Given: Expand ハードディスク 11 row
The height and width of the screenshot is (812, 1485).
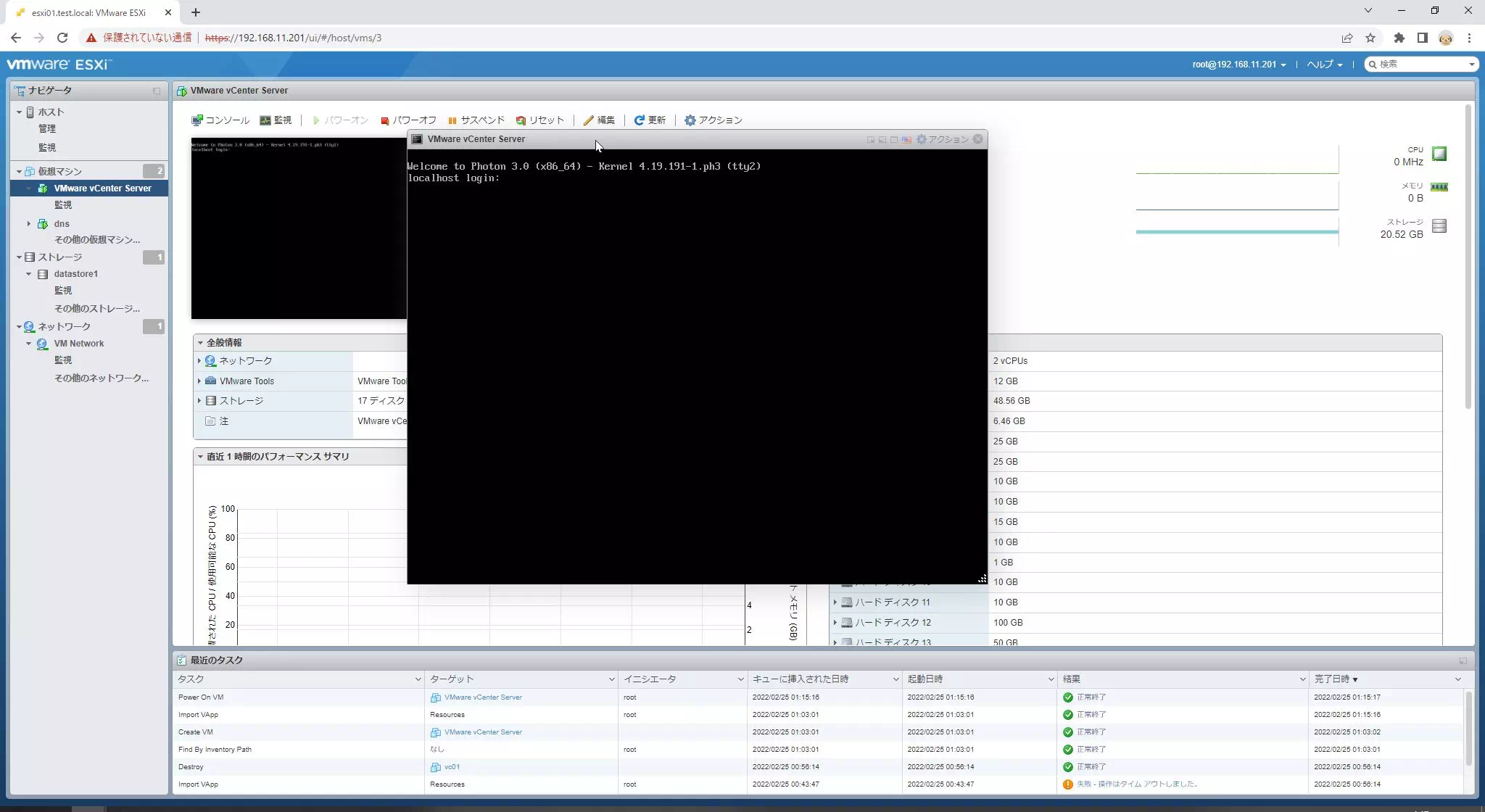Looking at the screenshot, I should coord(835,602).
